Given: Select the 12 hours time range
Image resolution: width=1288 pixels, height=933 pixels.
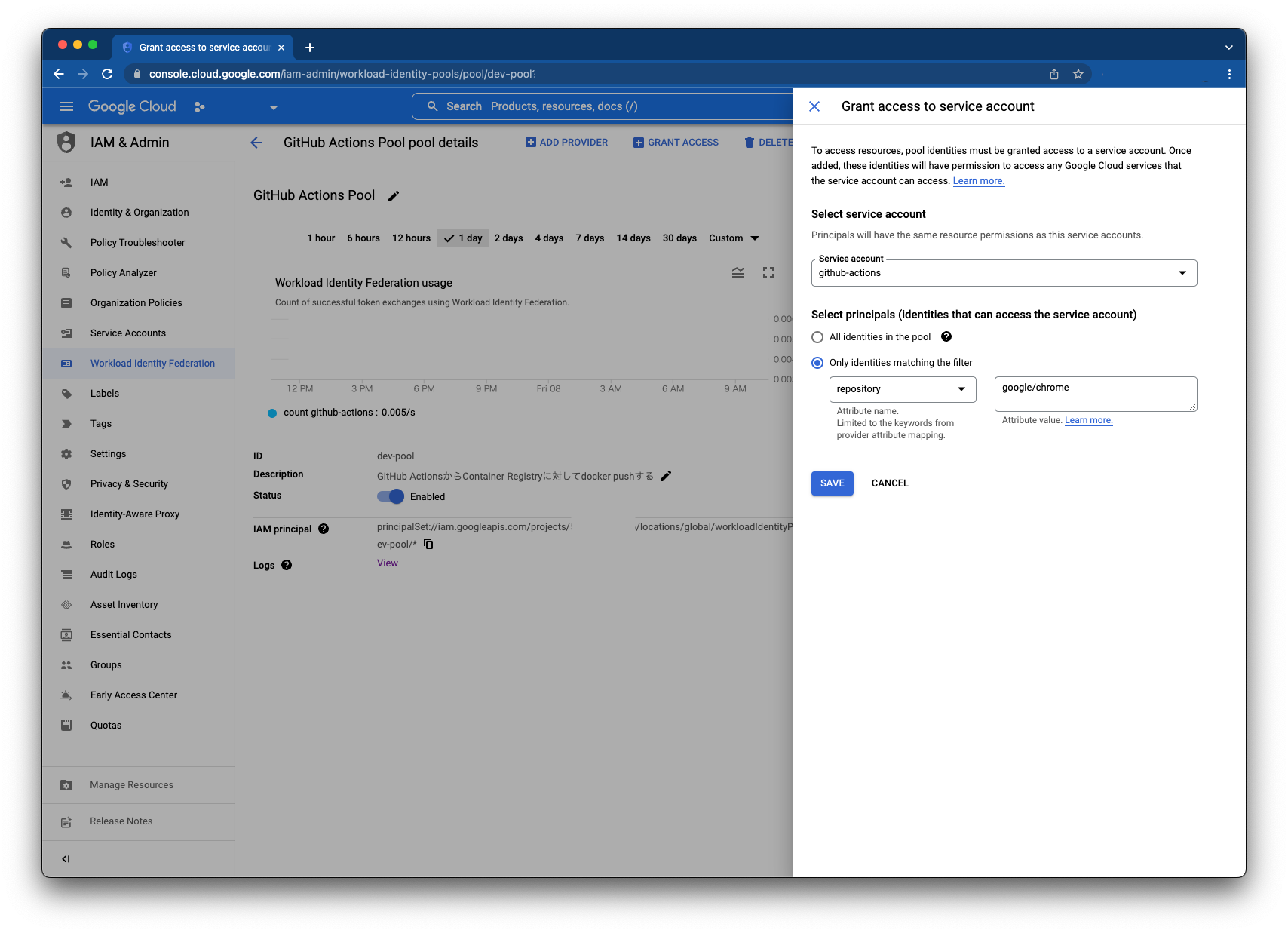Looking at the screenshot, I should coord(411,238).
